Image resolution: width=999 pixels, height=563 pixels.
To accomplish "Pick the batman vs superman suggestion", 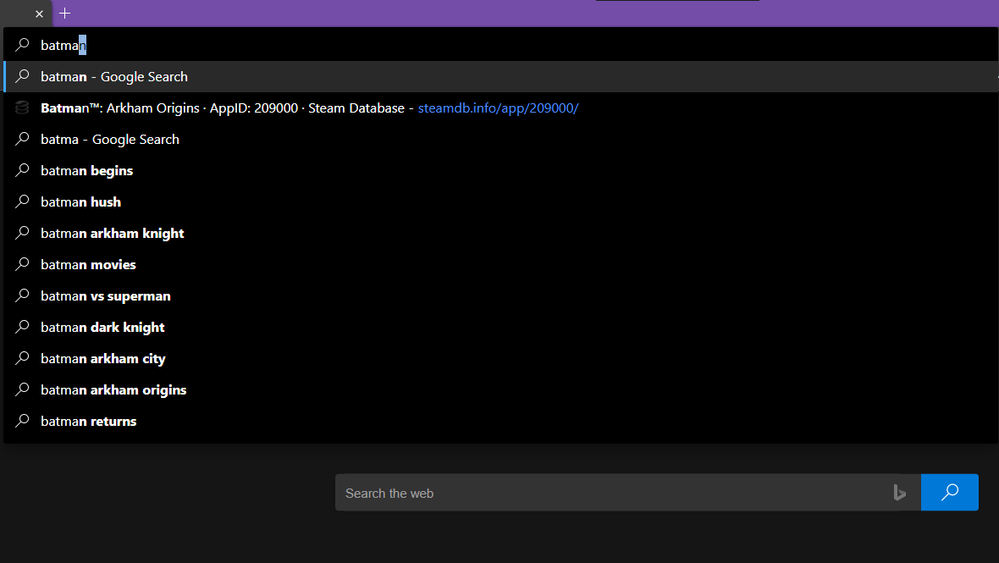I will click(501, 296).
